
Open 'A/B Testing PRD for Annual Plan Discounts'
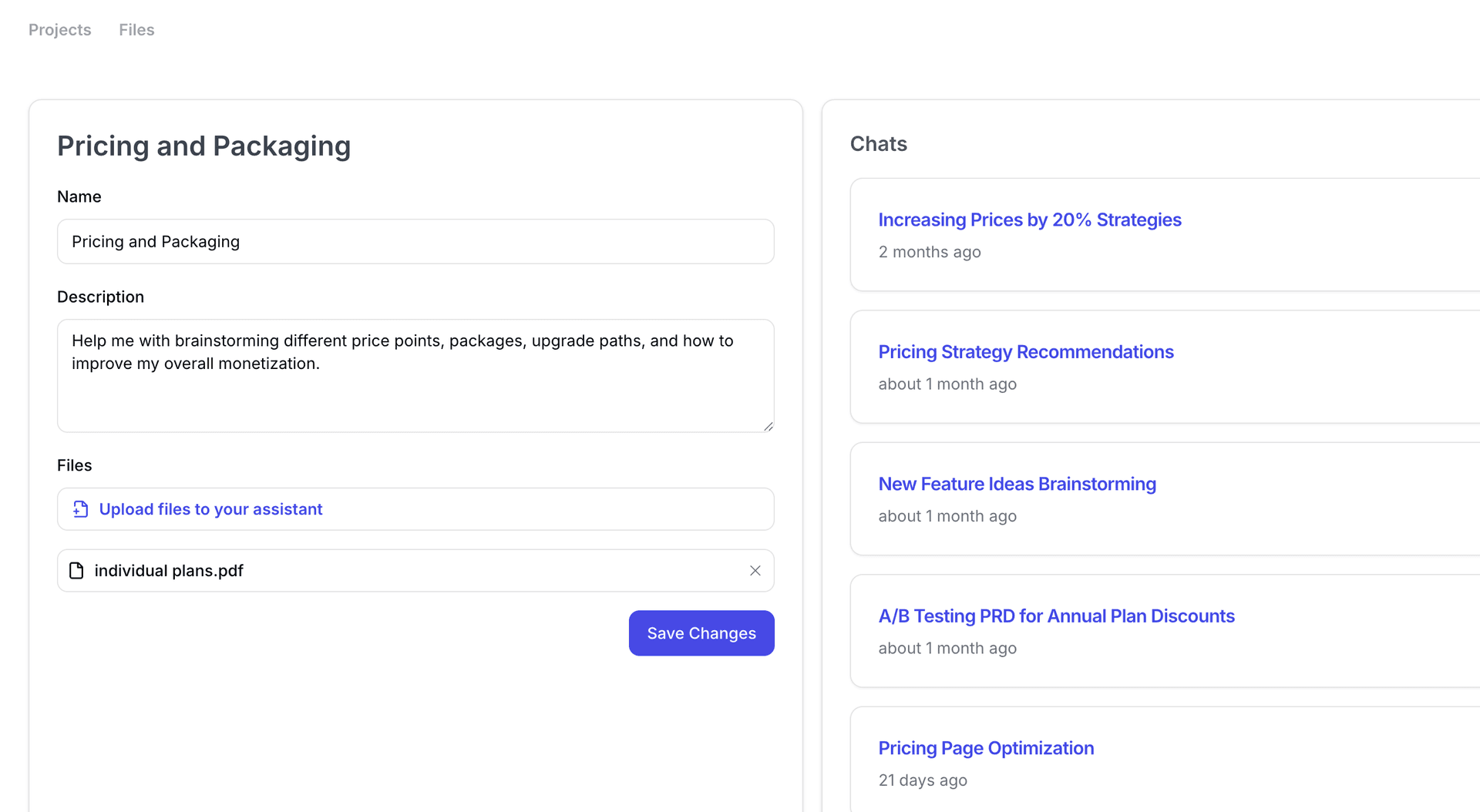pyautogui.click(x=1056, y=616)
